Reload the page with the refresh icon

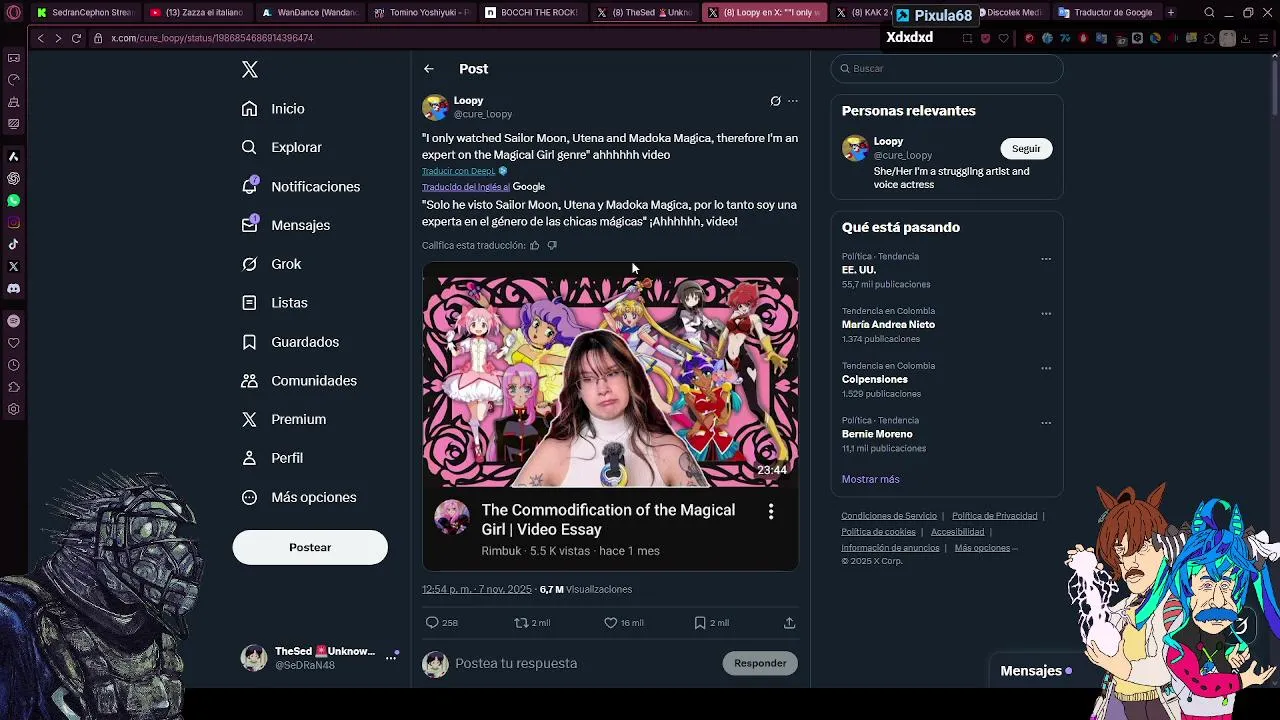point(76,38)
